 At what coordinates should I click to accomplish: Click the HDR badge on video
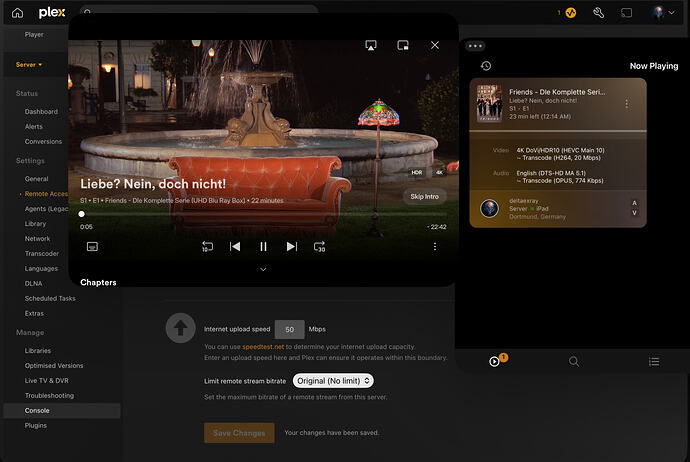417,172
